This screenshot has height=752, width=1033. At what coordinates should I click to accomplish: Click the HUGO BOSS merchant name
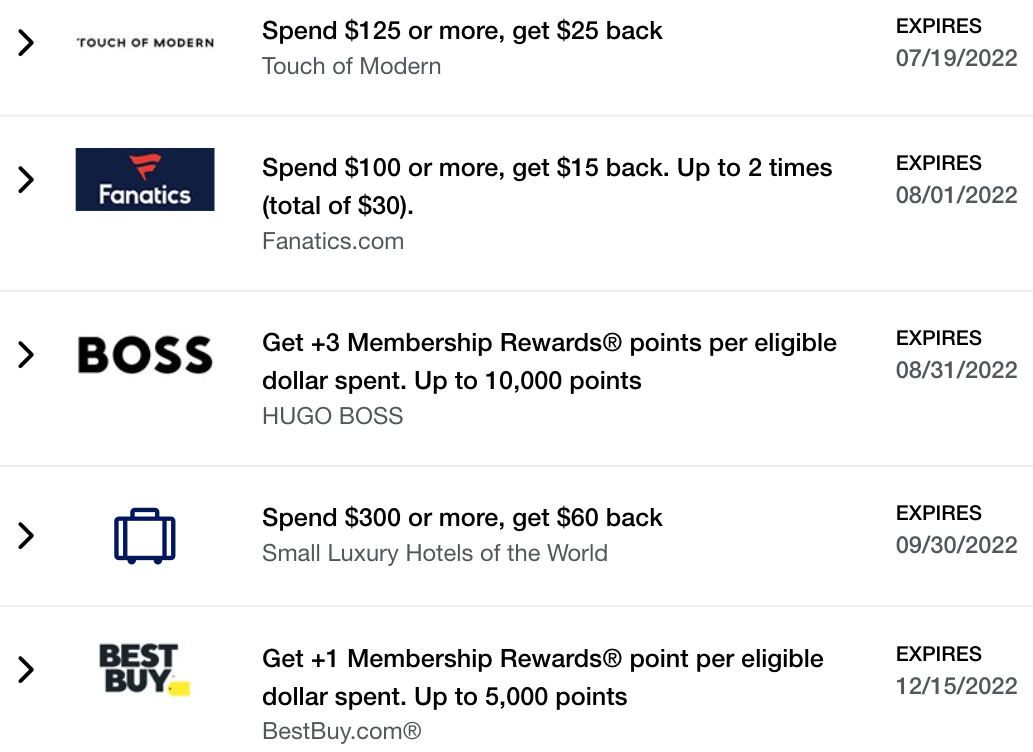coord(333,416)
